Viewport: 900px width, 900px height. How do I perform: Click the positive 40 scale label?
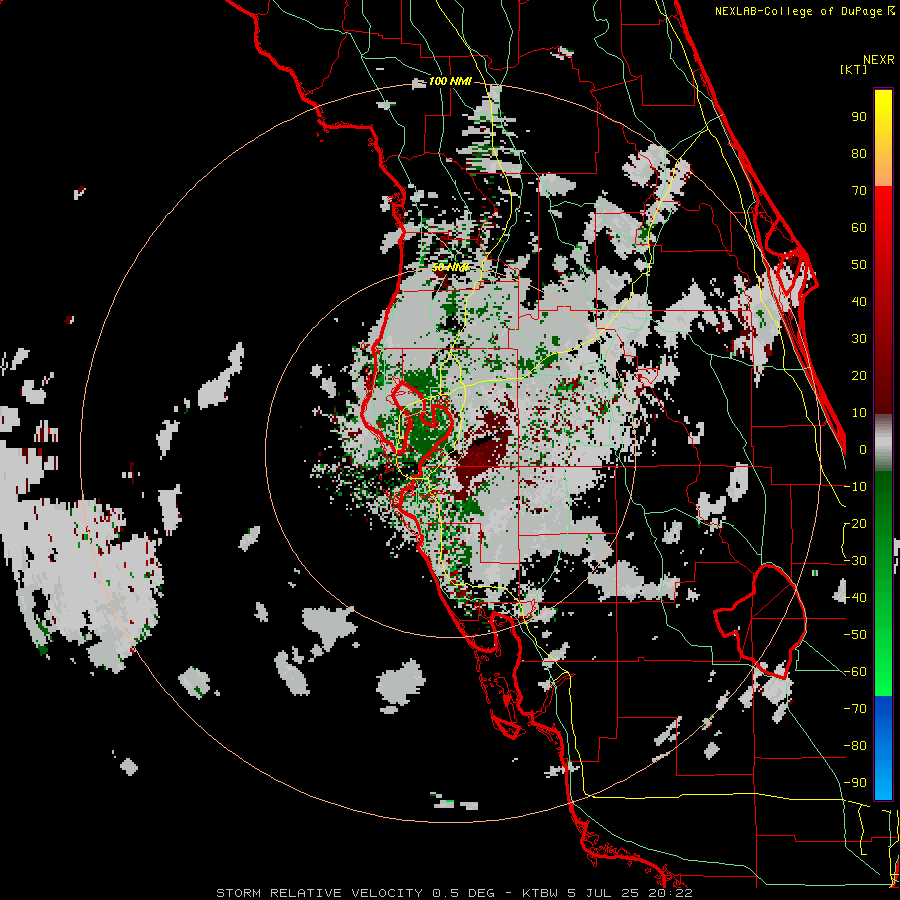coord(859,301)
